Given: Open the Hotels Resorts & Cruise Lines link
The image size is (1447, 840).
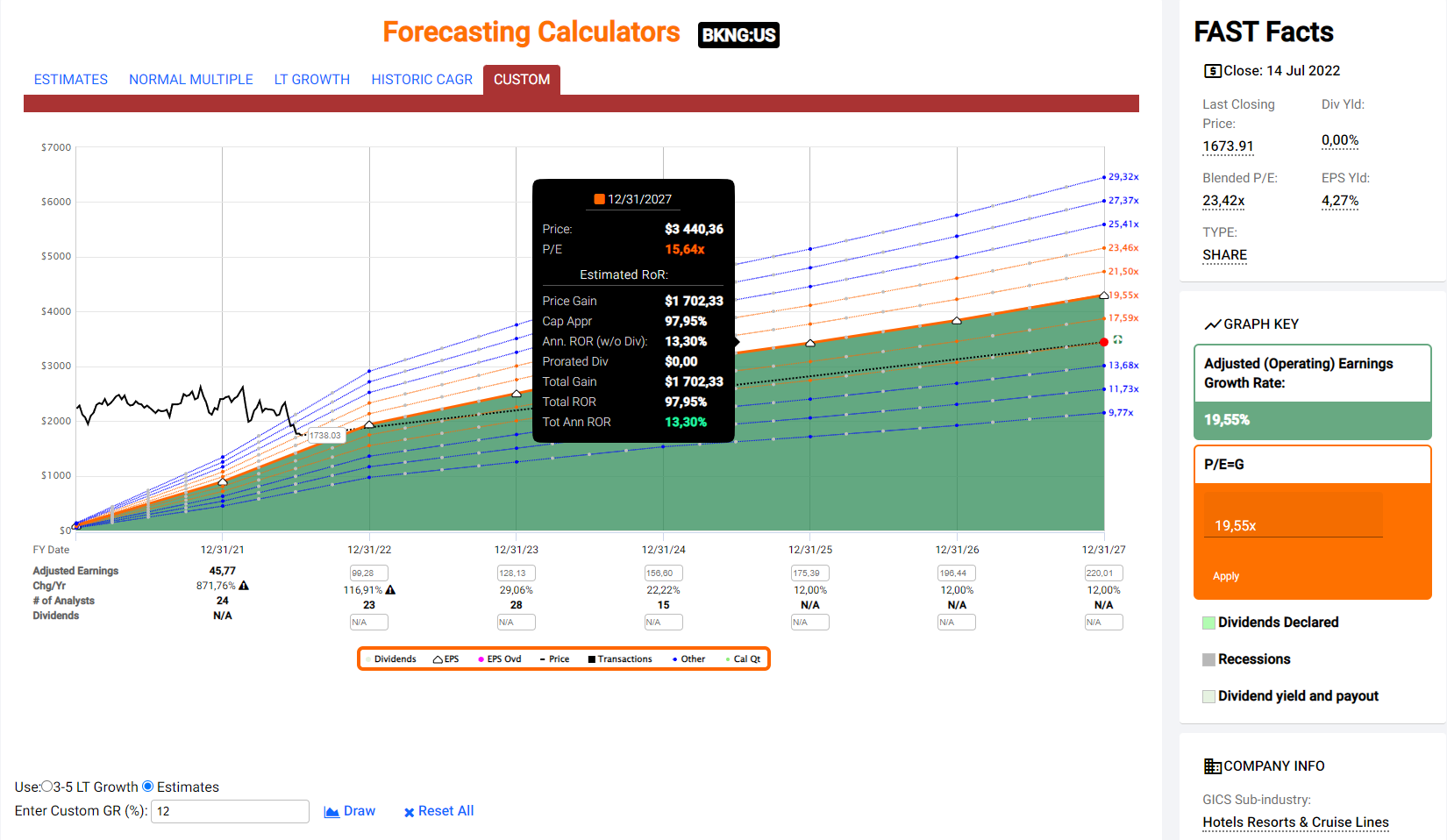Looking at the screenshot, I should pos(1295,822).
